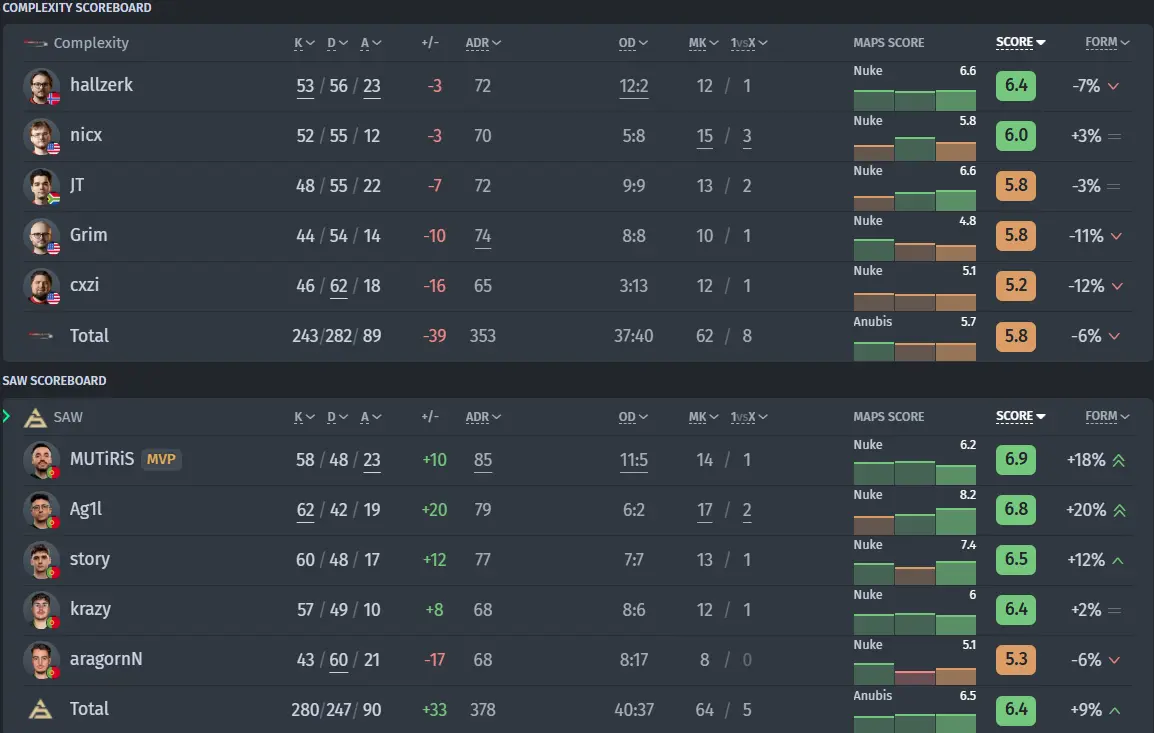Click hallzerk's 12:2 opening duels value

coord(634,87)
